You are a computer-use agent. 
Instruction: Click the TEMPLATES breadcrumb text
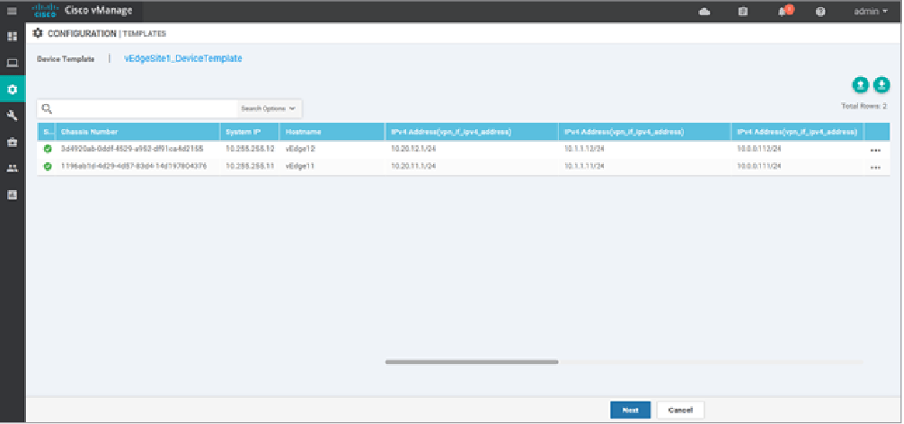point(145,34)
